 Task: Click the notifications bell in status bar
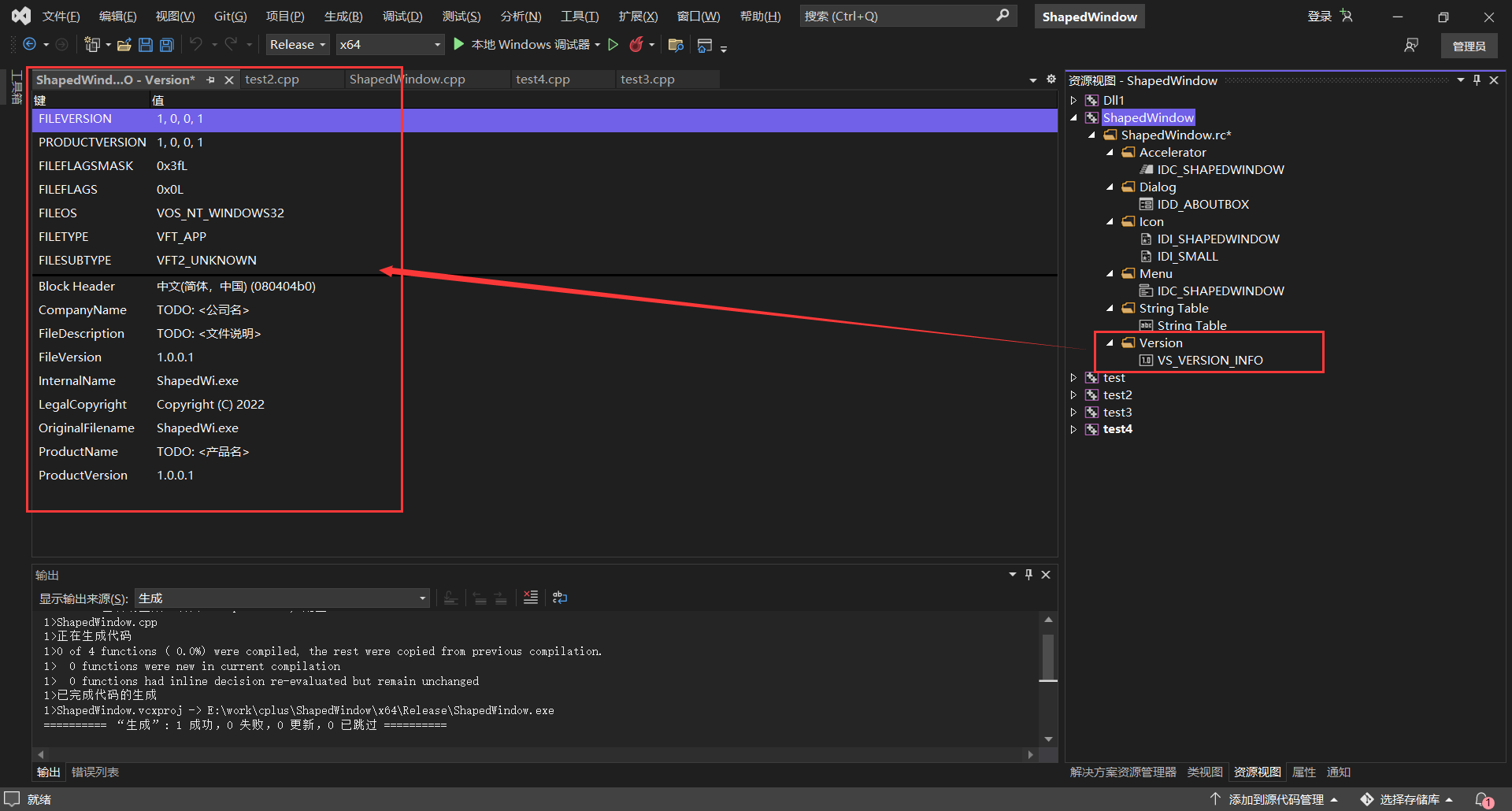pyautogui.click(x=1484, y=800)
